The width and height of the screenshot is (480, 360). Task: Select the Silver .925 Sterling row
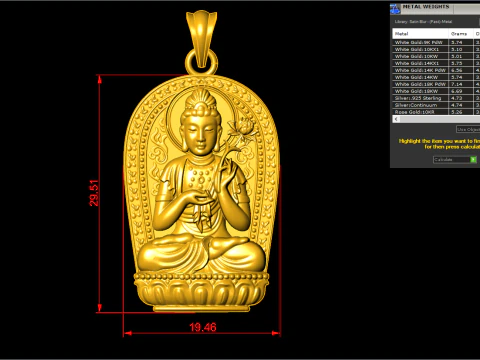[x=436, y=98]
